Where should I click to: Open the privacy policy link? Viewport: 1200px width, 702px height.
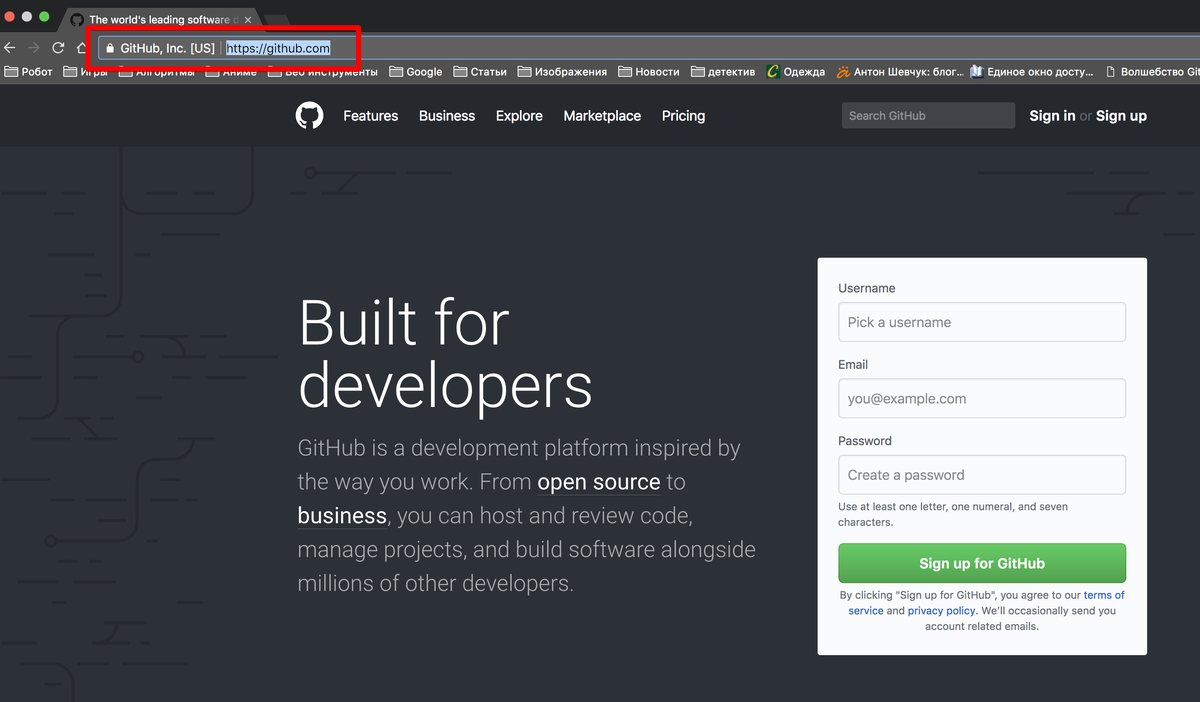941,611
